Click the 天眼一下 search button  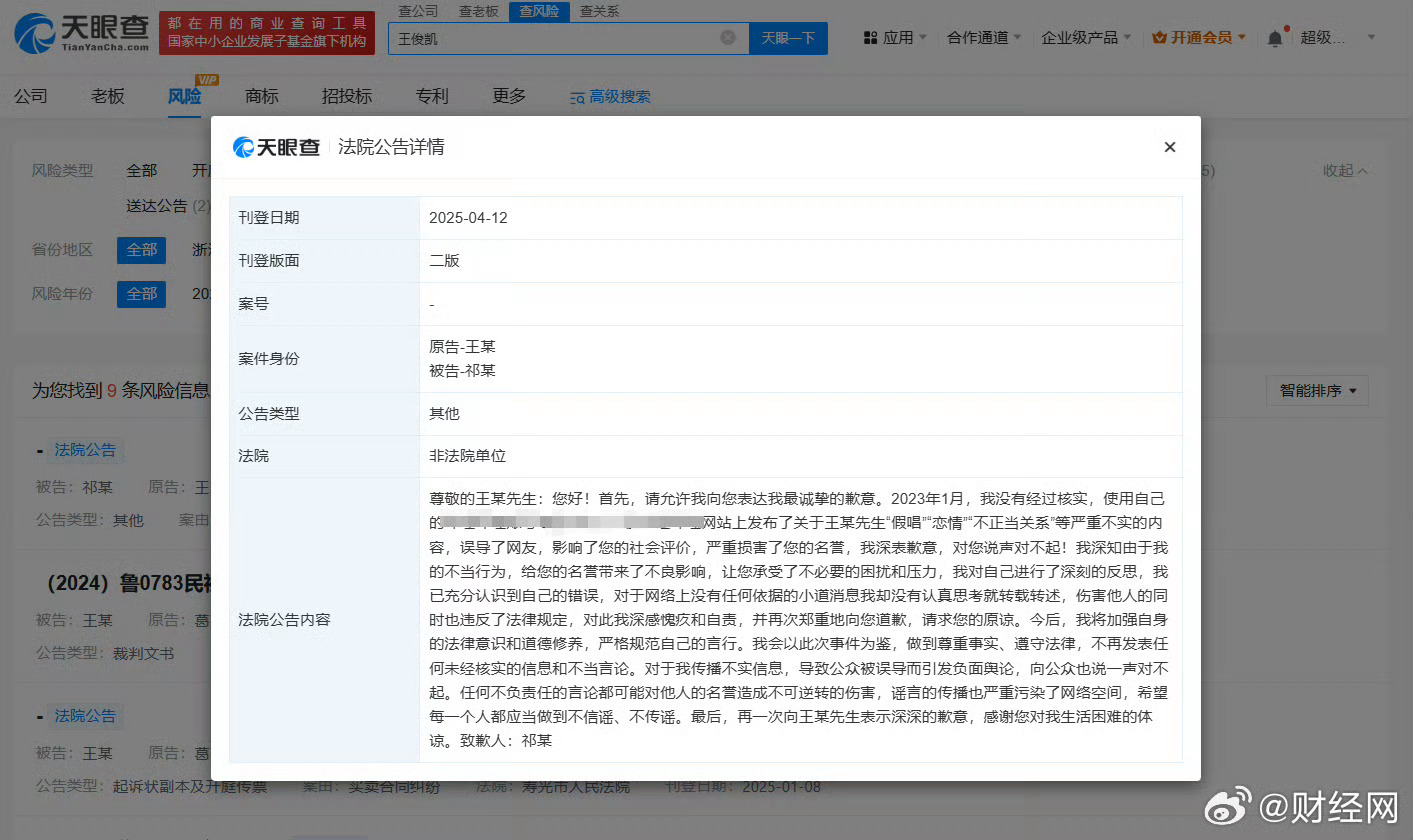point(788,38)
